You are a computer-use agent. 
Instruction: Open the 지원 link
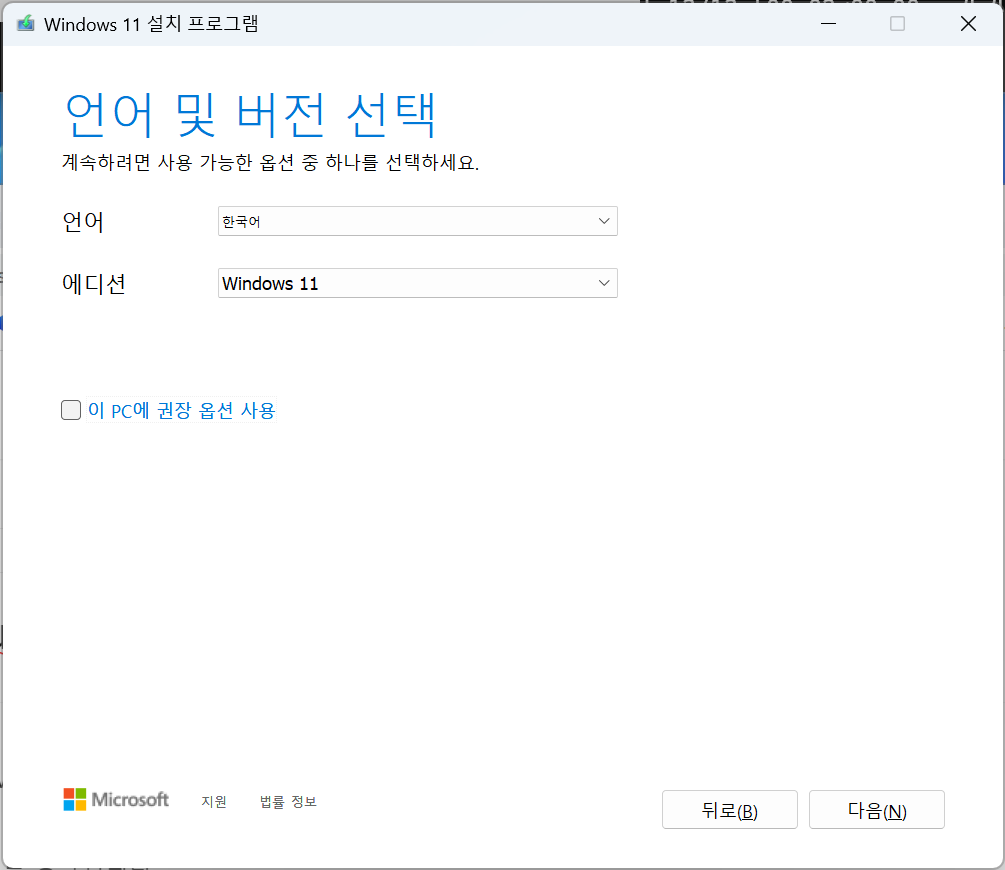pyautogui.click(x=214, y=801)
